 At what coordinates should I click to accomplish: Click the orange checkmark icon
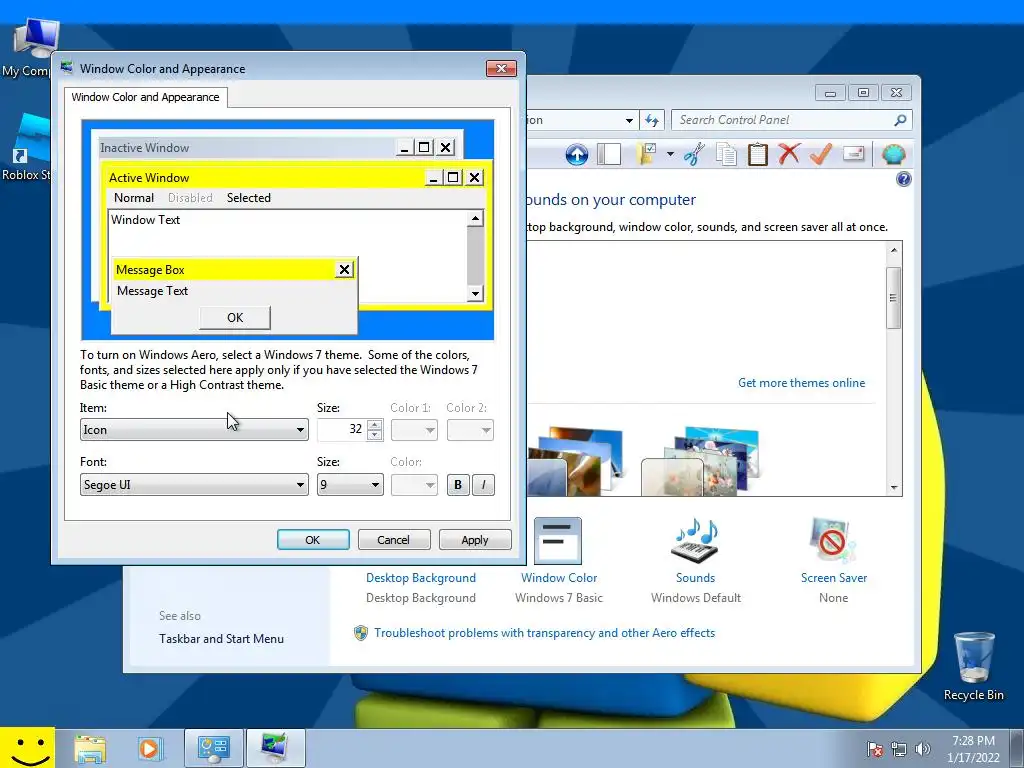point(821,155)
